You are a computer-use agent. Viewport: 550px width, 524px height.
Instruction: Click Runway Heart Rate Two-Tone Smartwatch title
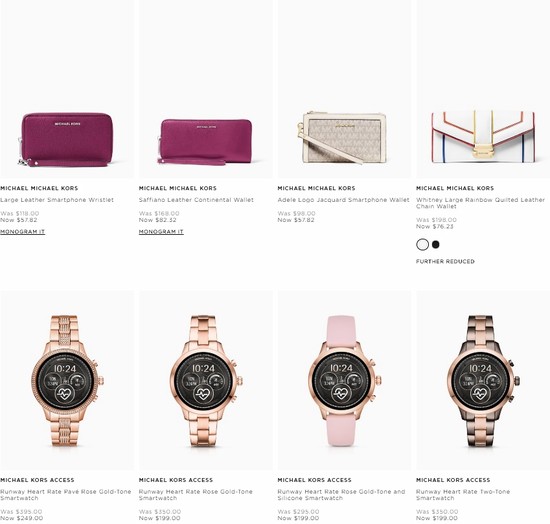pyautogui.click(x=463, y=495)
